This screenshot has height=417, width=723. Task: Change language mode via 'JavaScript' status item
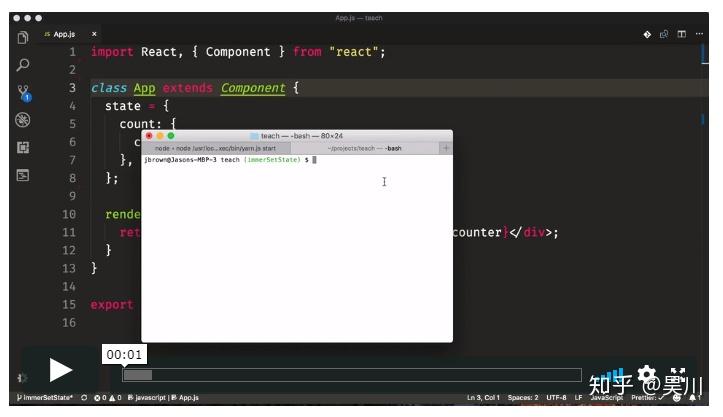coord(606,398)
